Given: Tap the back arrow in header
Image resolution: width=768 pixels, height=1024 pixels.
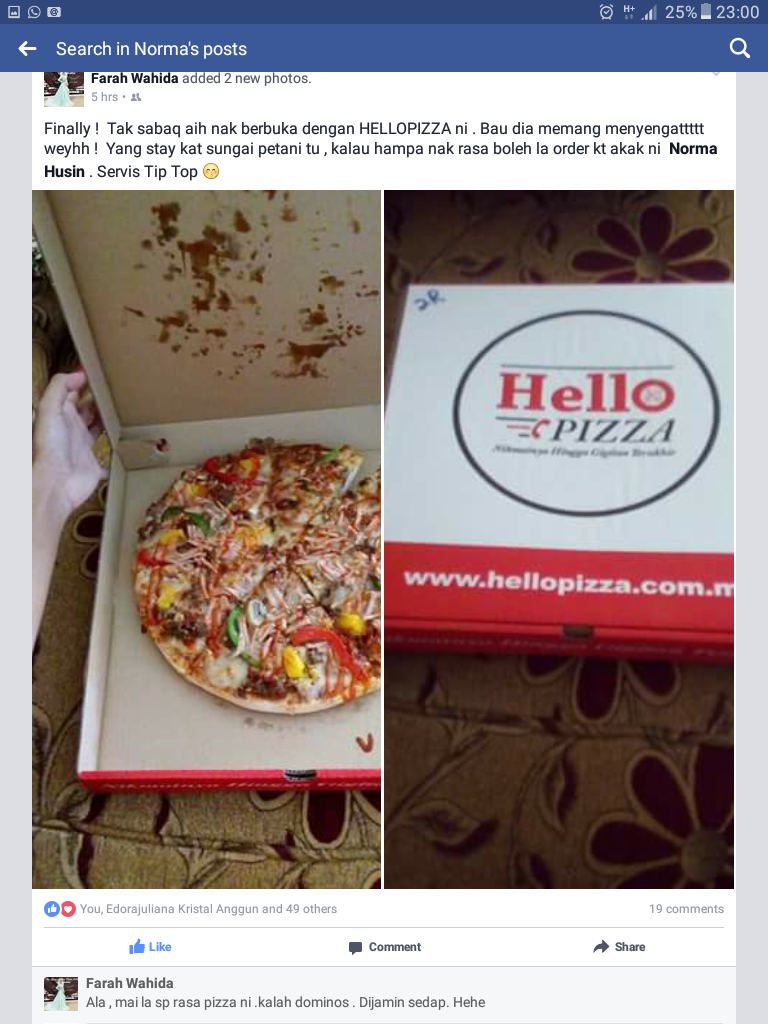Looking at the screenshot, I should click(x=27, y=48).
